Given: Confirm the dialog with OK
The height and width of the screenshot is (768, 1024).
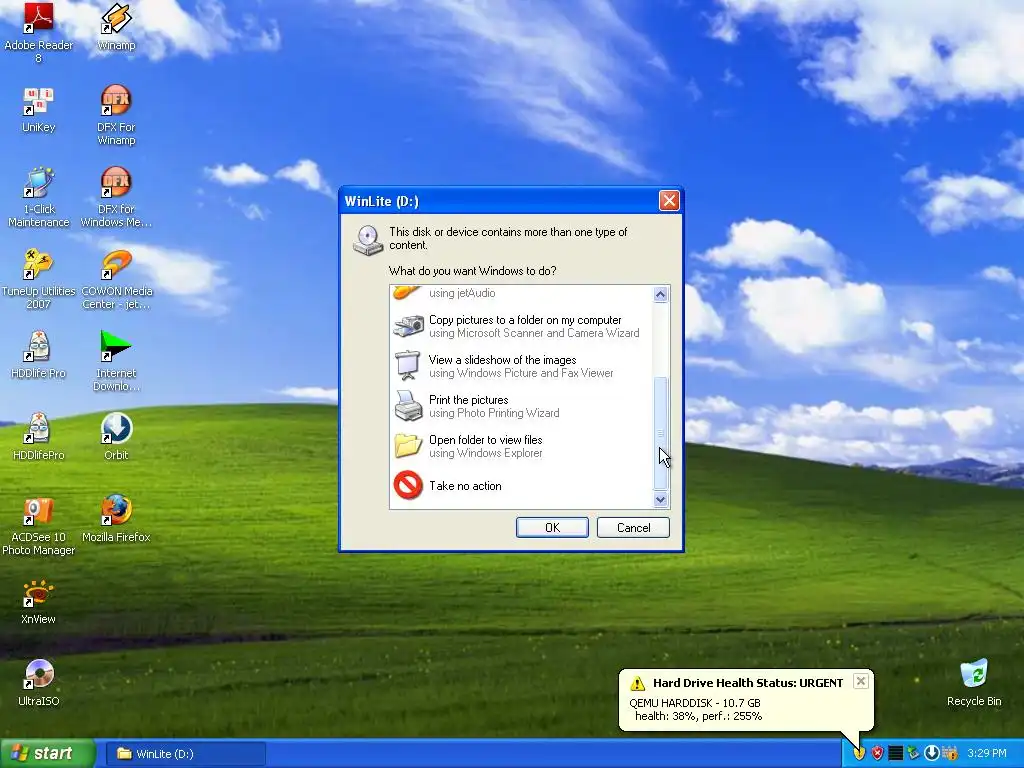Looking at the screenshot, I should coord(552,528).
